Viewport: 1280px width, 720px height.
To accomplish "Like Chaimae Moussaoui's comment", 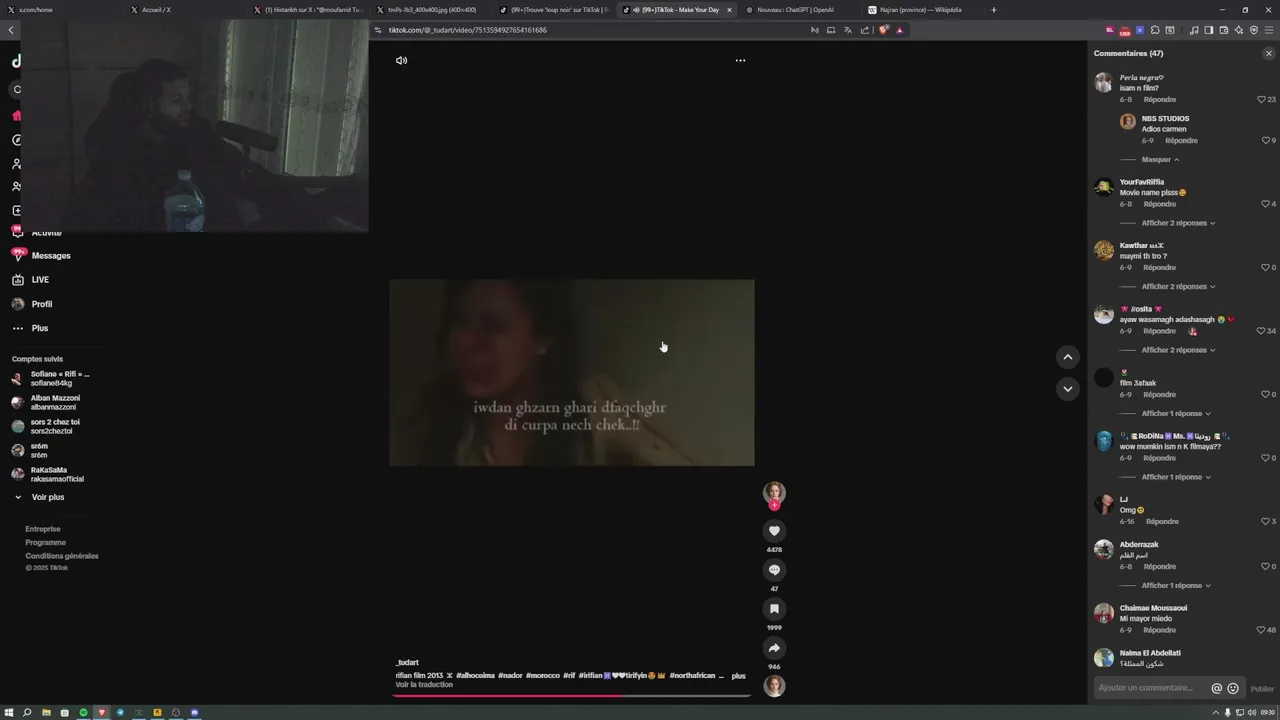I will click(1262, 630).
